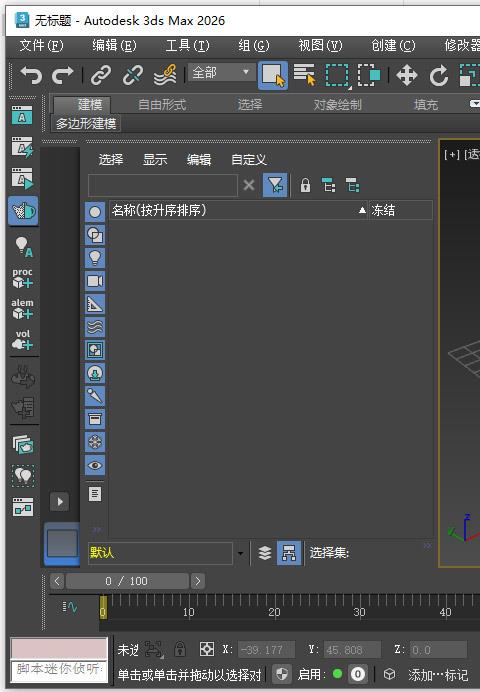Open the scene explorer 选择 menu
The width and height of the screenshot is (480, 692).
coord(111,159)
